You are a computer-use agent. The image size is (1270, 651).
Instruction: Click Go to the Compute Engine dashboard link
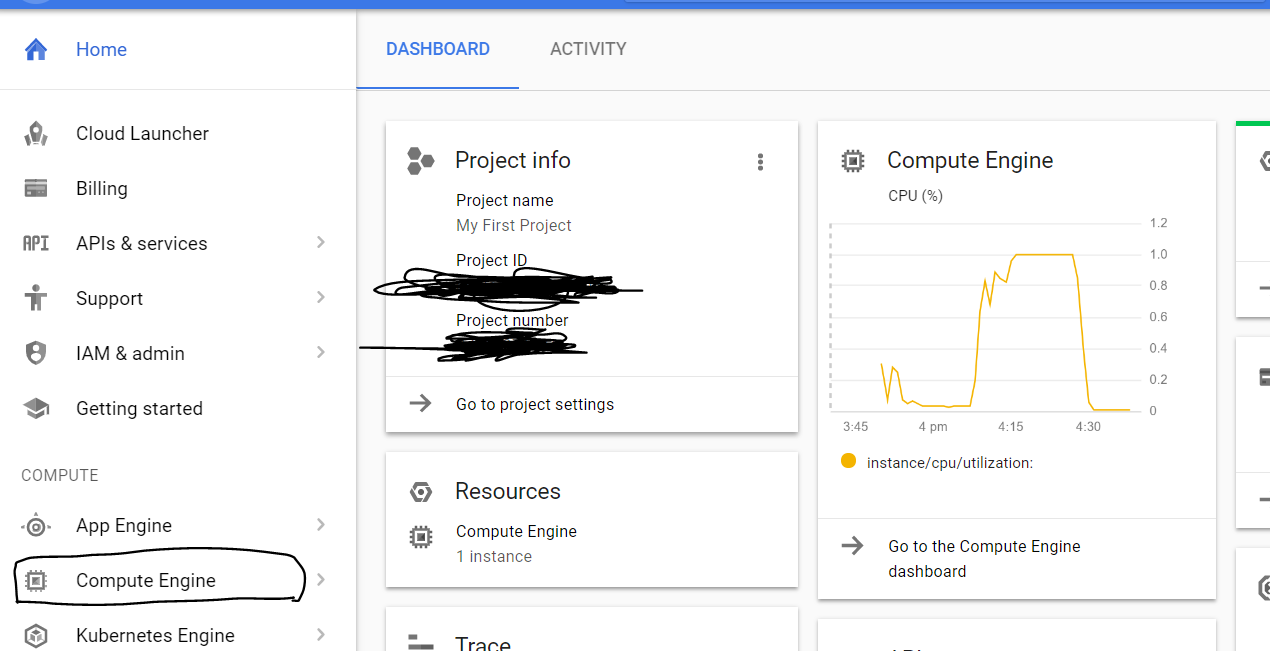tap(984, 558)
